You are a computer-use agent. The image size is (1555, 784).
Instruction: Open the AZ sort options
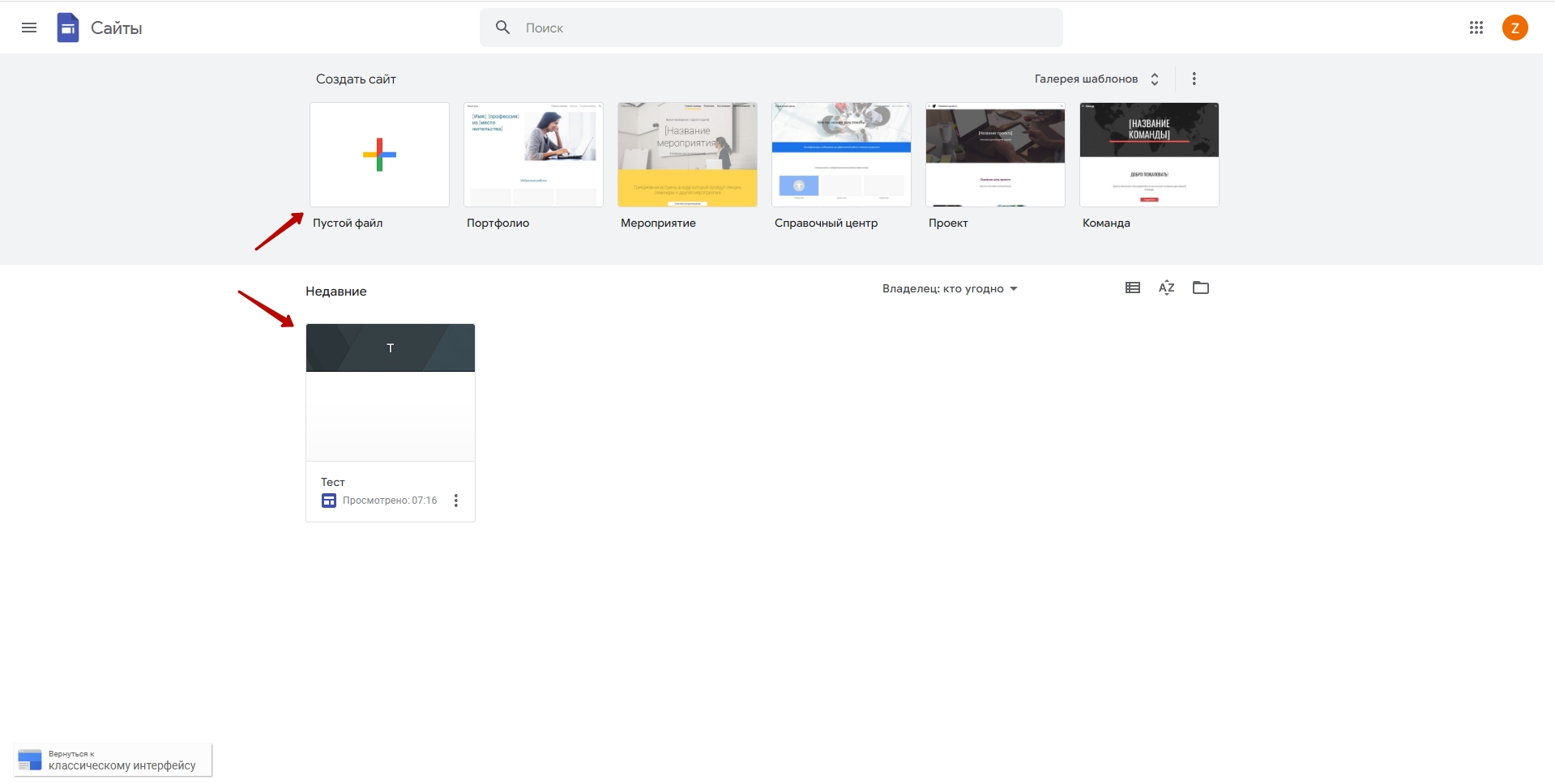tap(1167, 288)
